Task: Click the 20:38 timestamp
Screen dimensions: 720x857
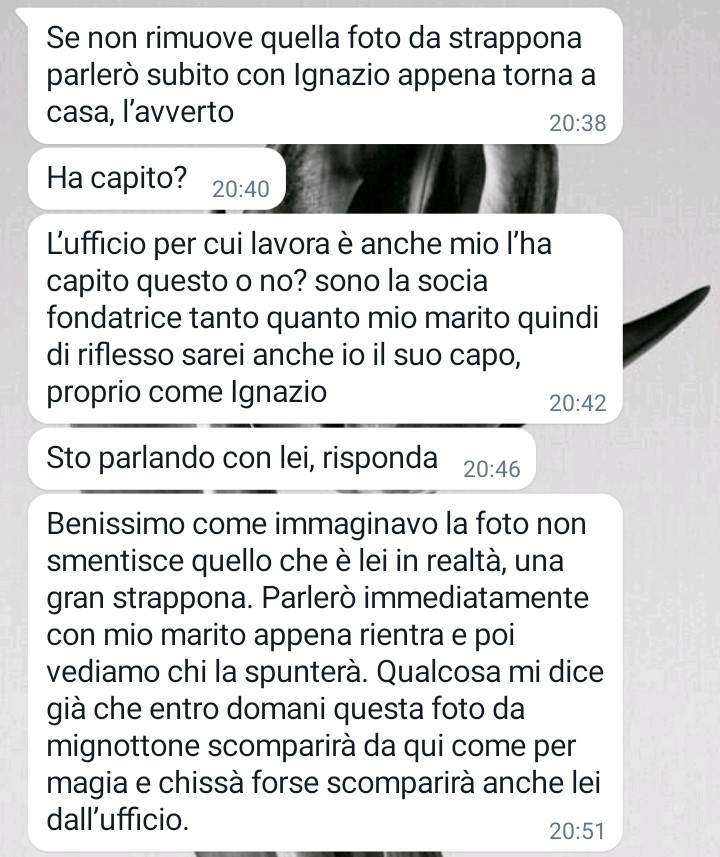Action: click(577, 124)
